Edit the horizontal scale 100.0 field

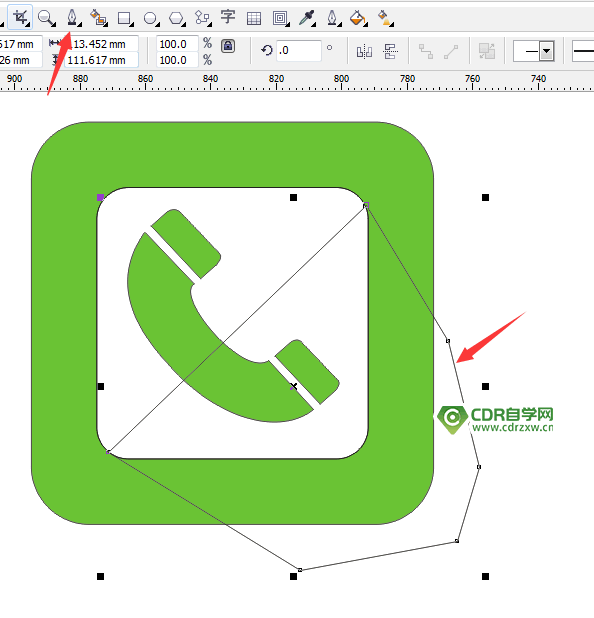pos(177,44)
